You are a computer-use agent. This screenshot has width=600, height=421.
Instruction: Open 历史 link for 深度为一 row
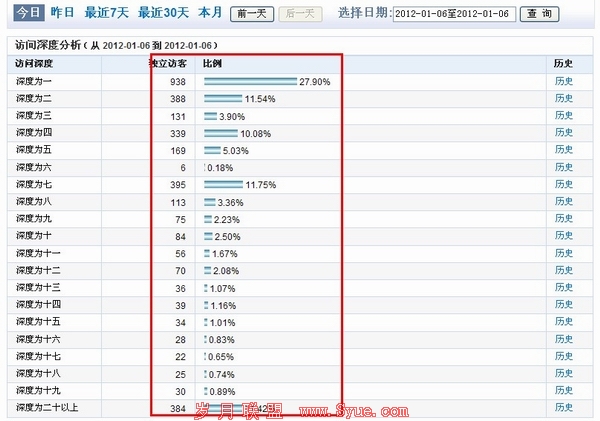[563, 81]
